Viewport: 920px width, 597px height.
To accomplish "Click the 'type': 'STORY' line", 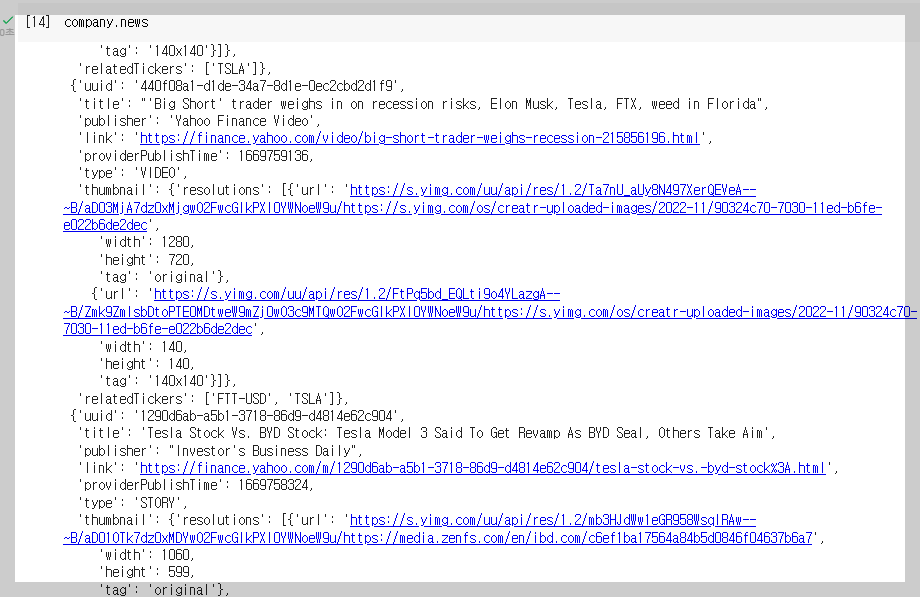I will click(133, 504).
